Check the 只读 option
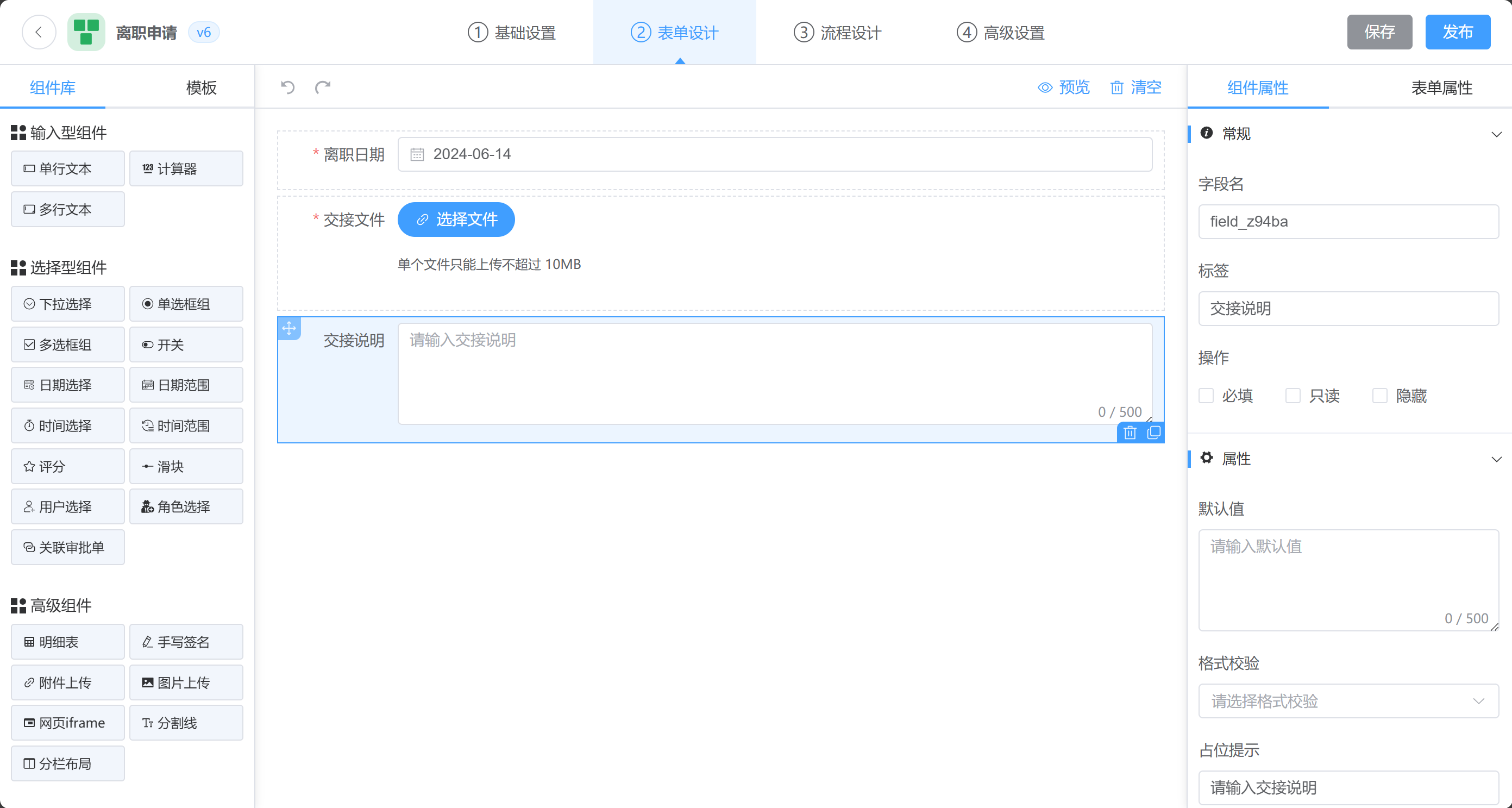The image size is (1512, 808). point(1293,396)
